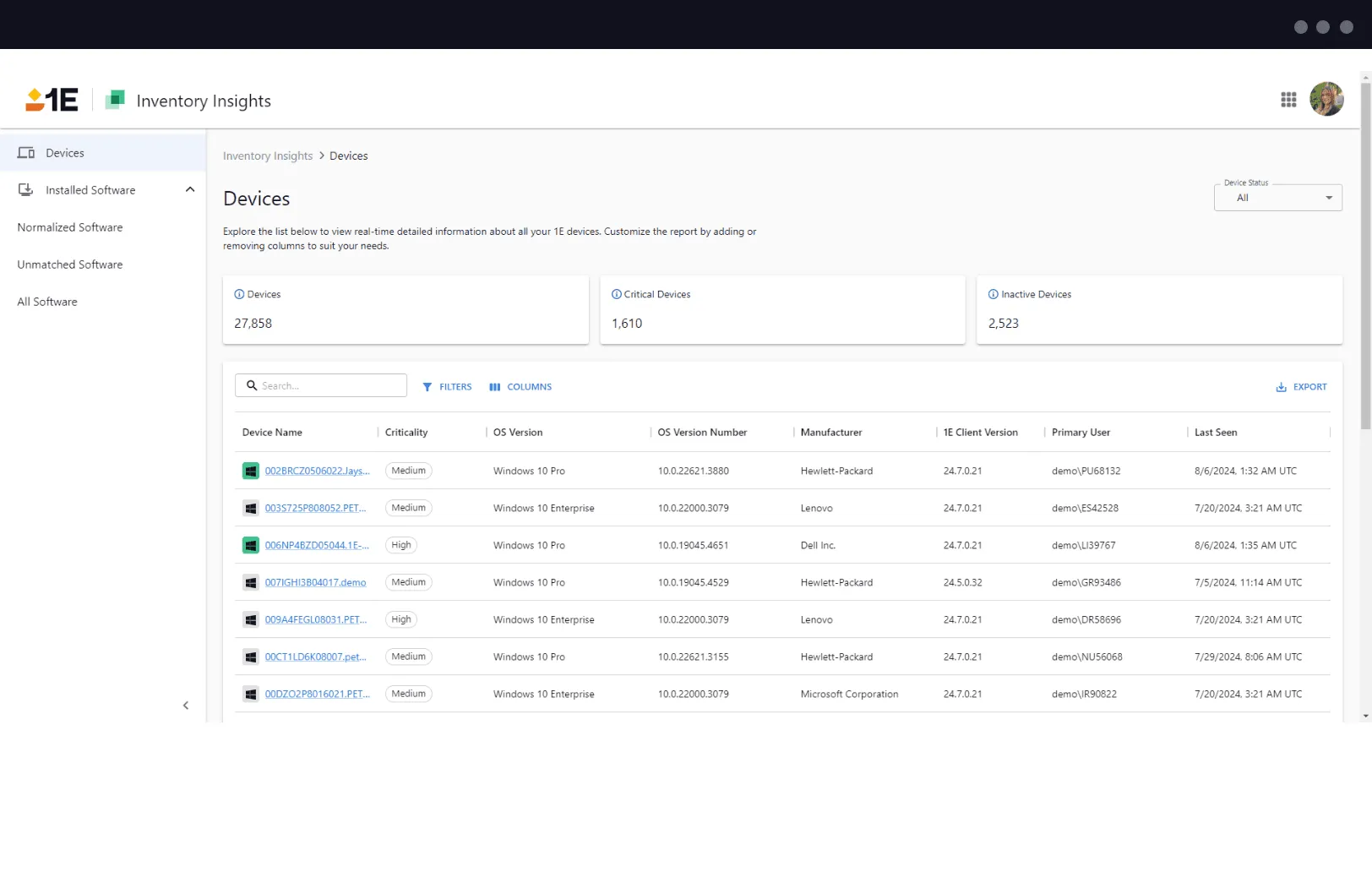Click the green Windows icon for 002BRCZ0506022
This screenshot has height=872, width=1372.
(x=251, y=471)
